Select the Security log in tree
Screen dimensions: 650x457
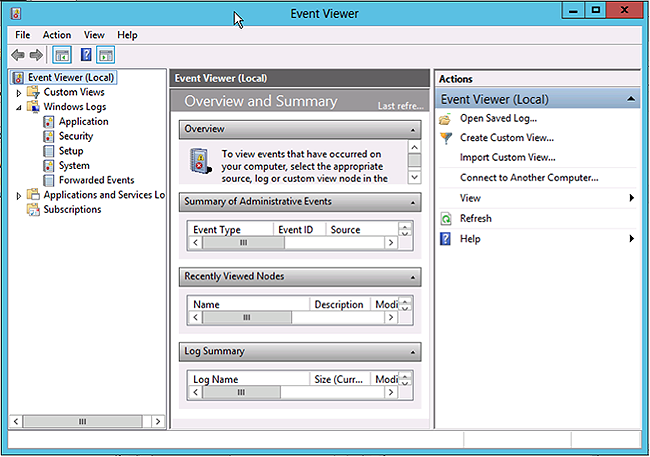point(75,136)
